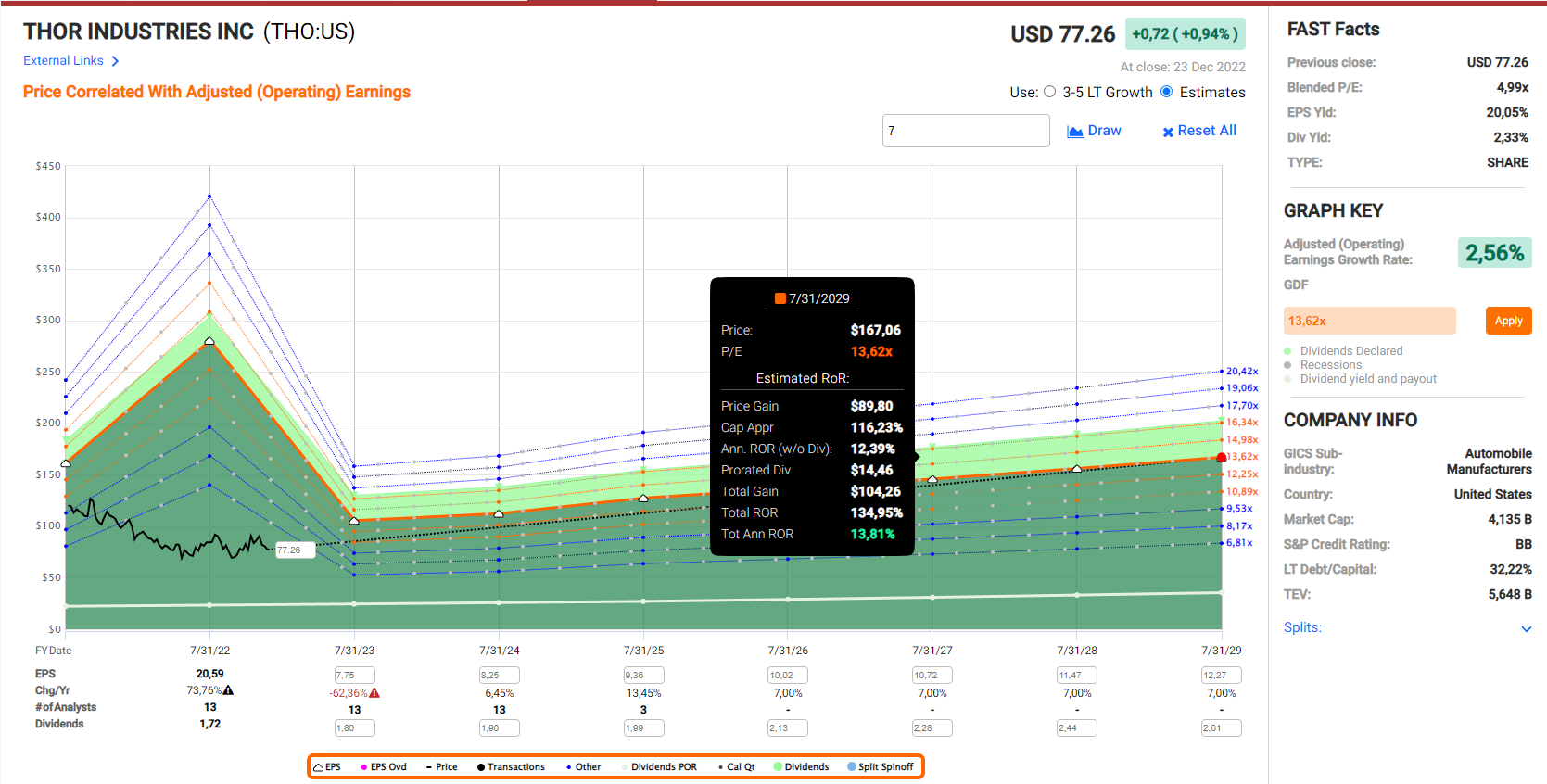Toggle Split Spinoff in the legend
Image resolution: width=1547 pixels, height=784 pixels.
(881, 767)
